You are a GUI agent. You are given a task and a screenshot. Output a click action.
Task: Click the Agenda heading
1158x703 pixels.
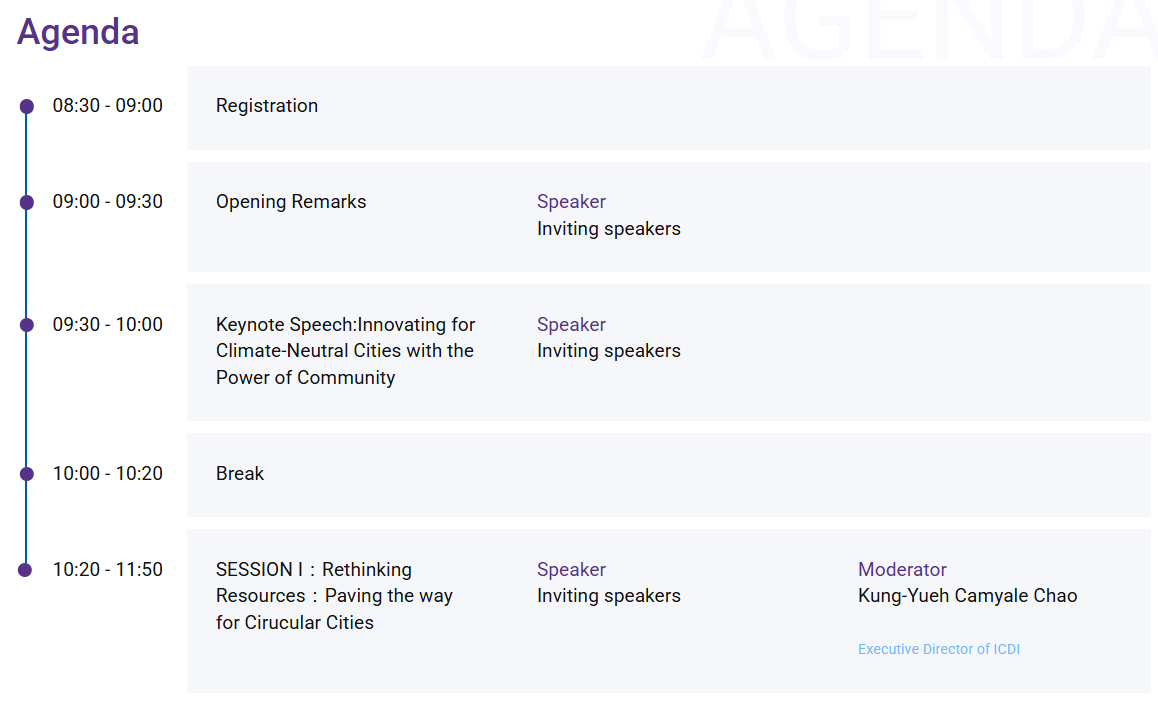pos(78,32)
